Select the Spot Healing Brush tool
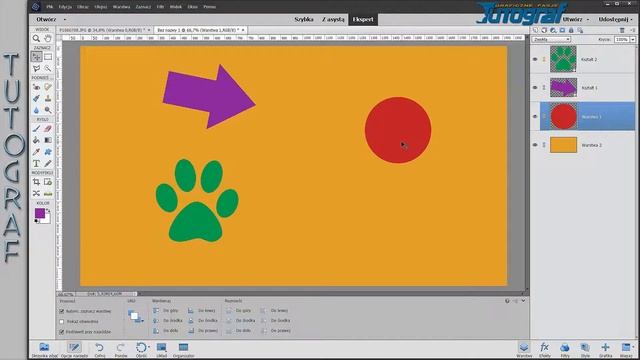 pyautogui.click(x=48, y=87)
